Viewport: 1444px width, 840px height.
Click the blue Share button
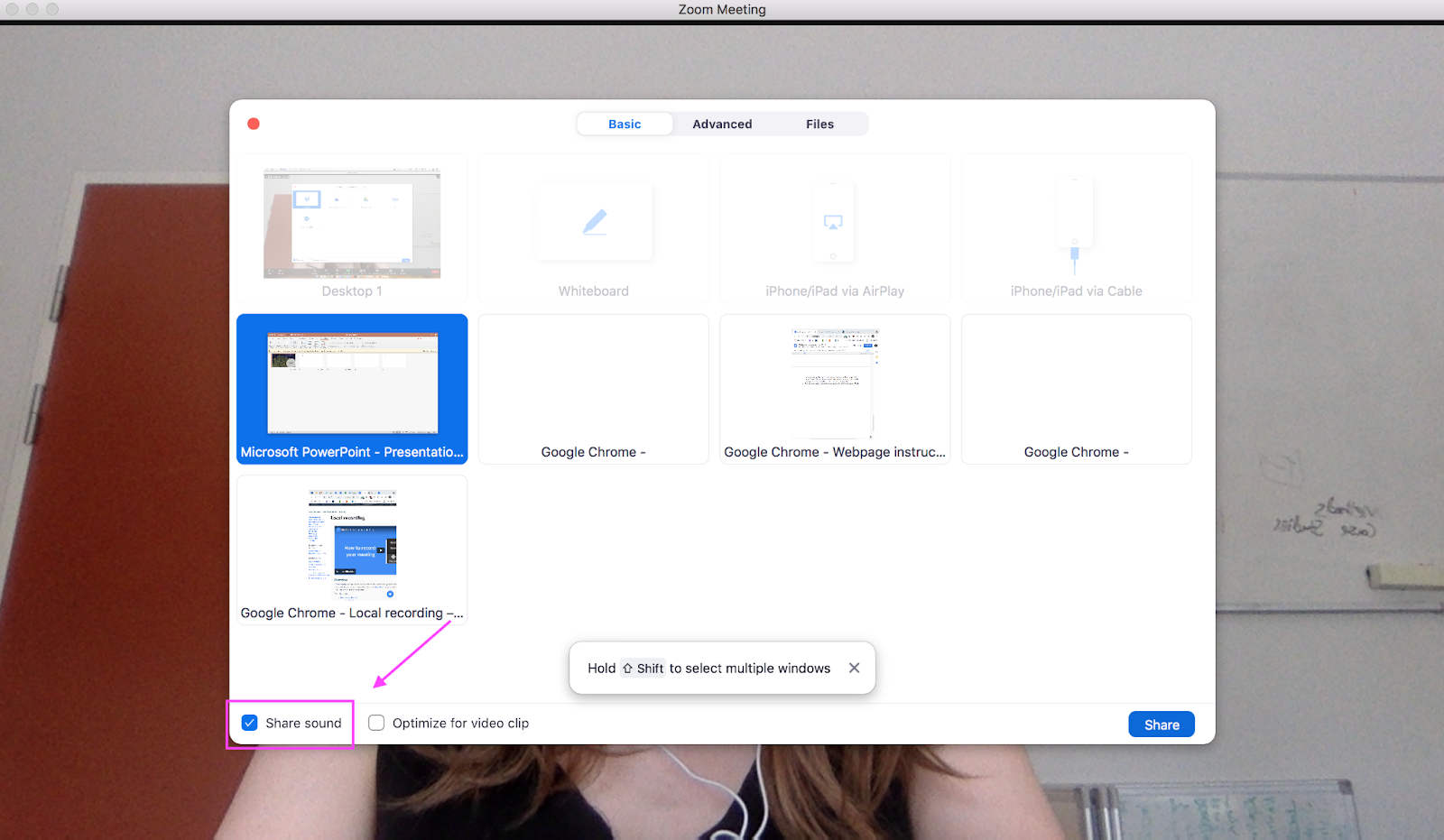(x=1162, y=725)
